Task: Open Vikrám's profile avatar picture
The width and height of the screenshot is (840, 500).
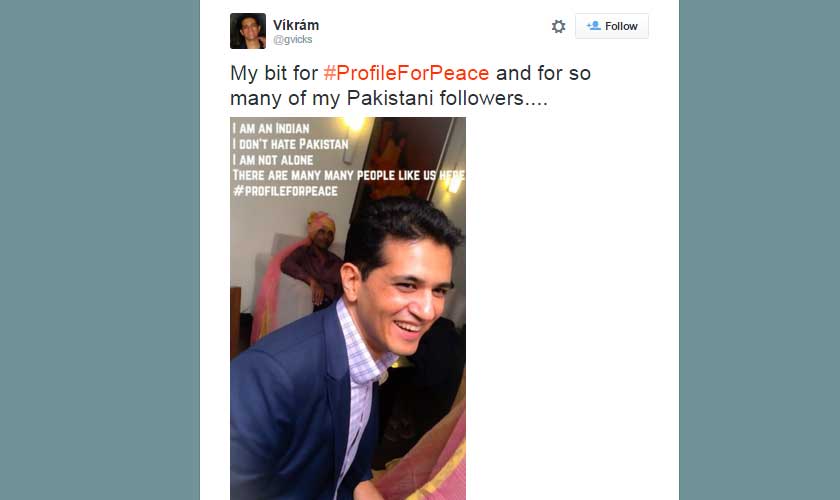Action: pyautogui.click(x=248, y=31)
